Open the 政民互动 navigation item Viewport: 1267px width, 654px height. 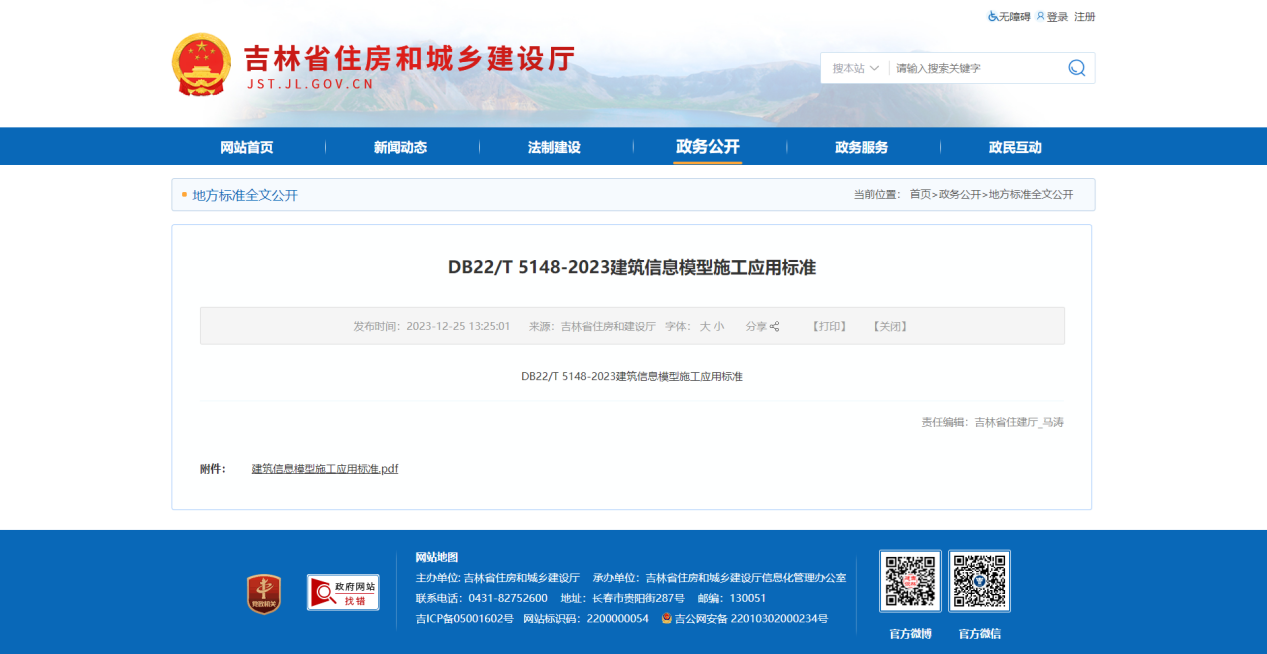(1015, 147)
